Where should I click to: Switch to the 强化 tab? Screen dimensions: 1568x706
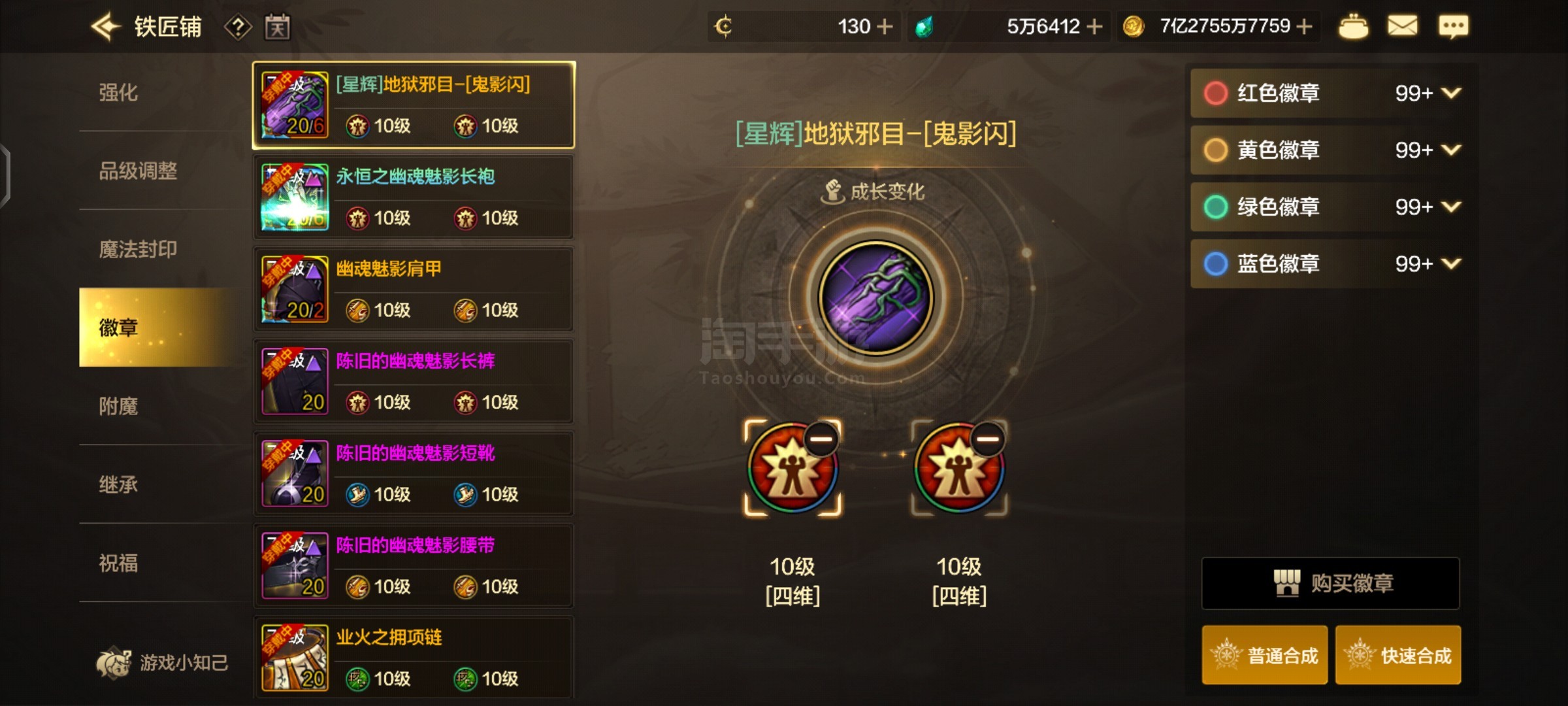pos(118,92)
